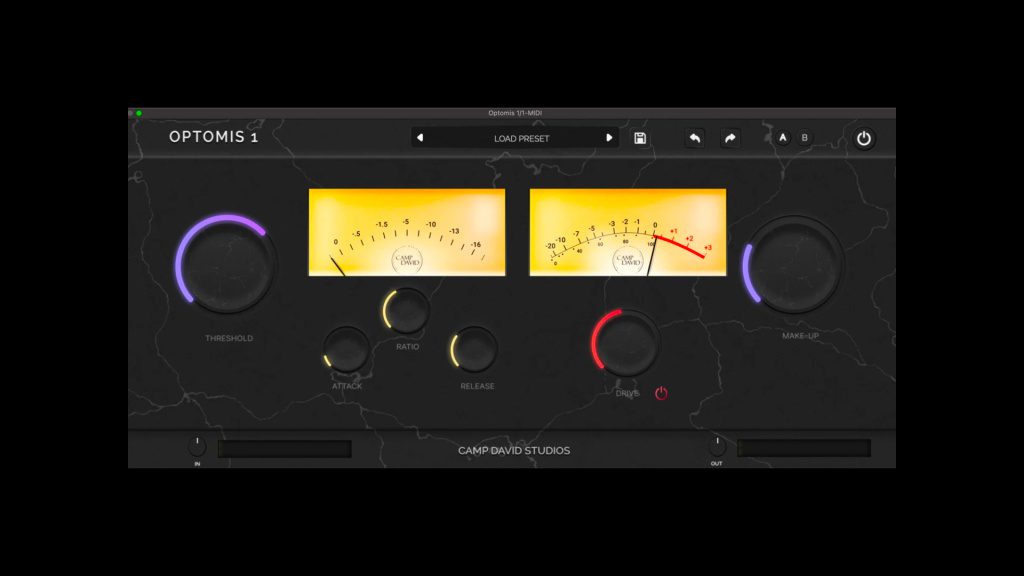1024x576 pixels.
Task: Select the B preset slot icon
Action: click(804, 138)
